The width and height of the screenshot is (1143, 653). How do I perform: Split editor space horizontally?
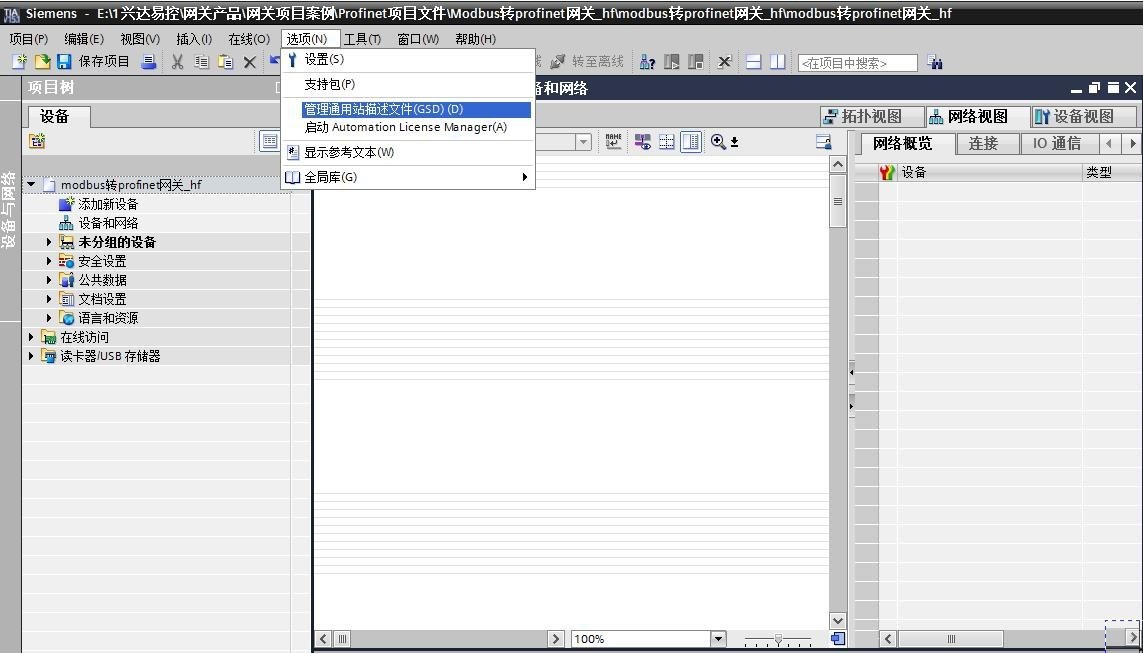pyautogui.click(x=754, y=63)
